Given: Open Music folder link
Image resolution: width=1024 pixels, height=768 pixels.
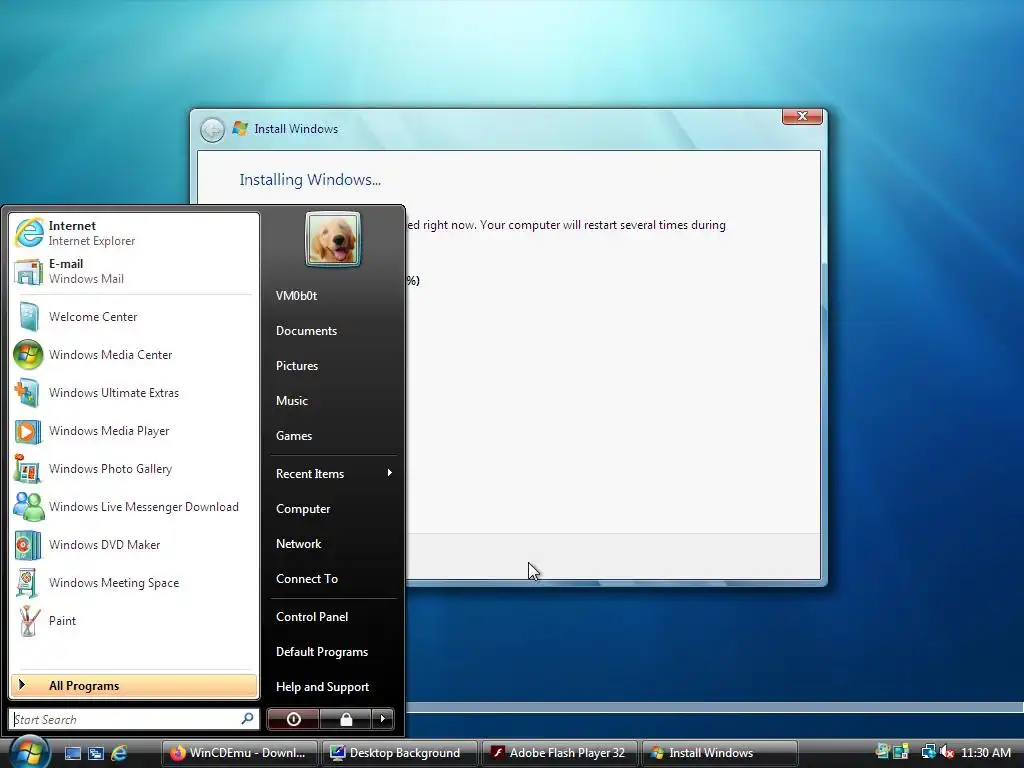Looking at the screenshot, I should click(333, 401).
